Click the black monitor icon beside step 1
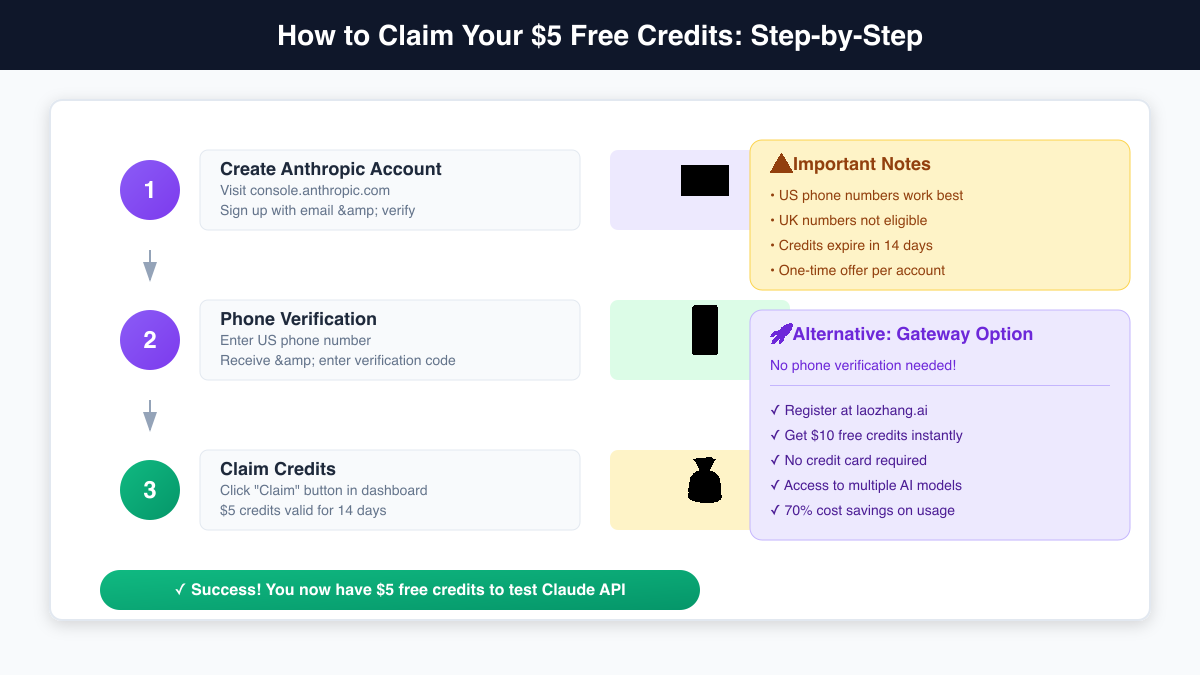1200x675 pixels. point(705,181)
